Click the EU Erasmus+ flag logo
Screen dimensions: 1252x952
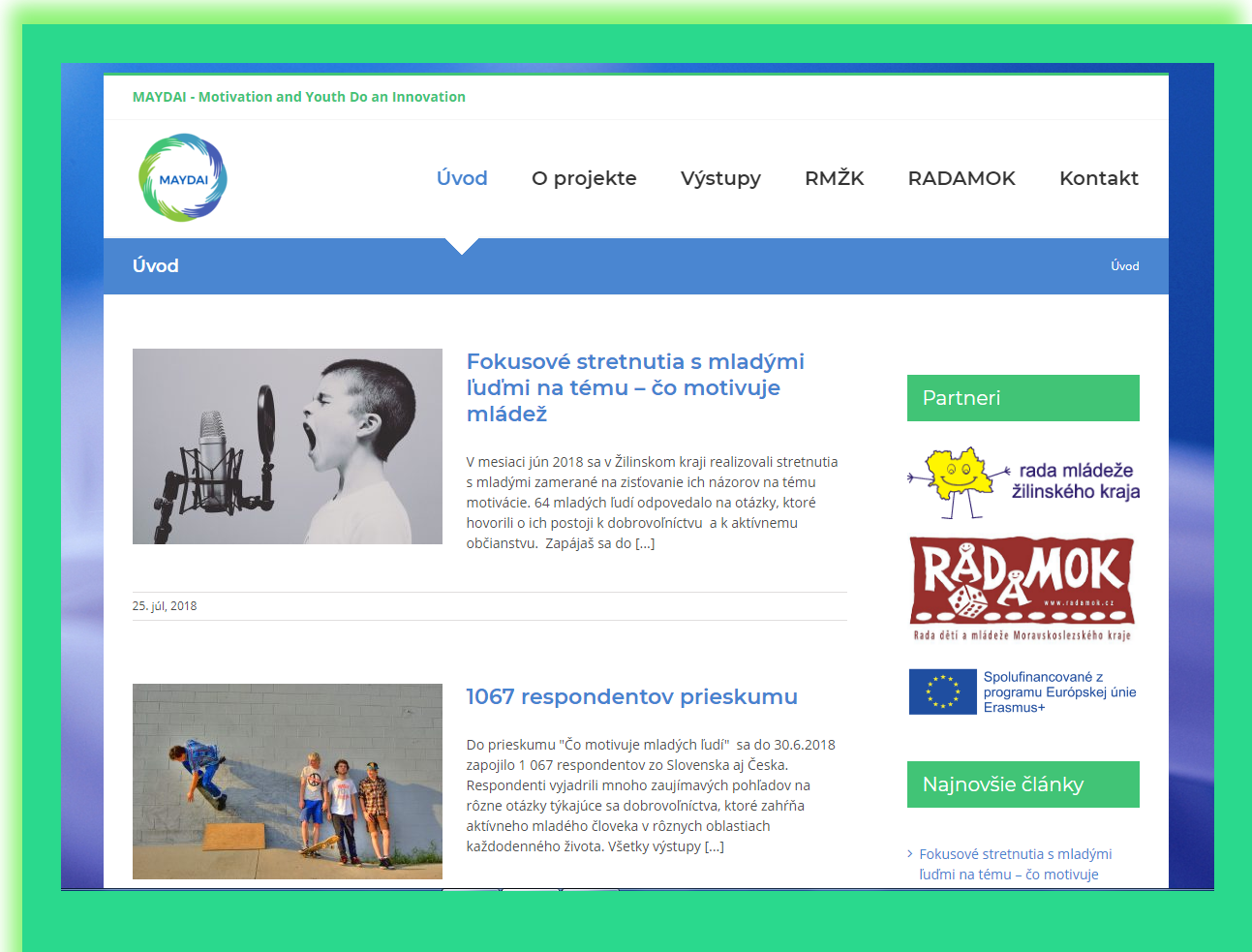pyautogui.click(x=942, y=691)
